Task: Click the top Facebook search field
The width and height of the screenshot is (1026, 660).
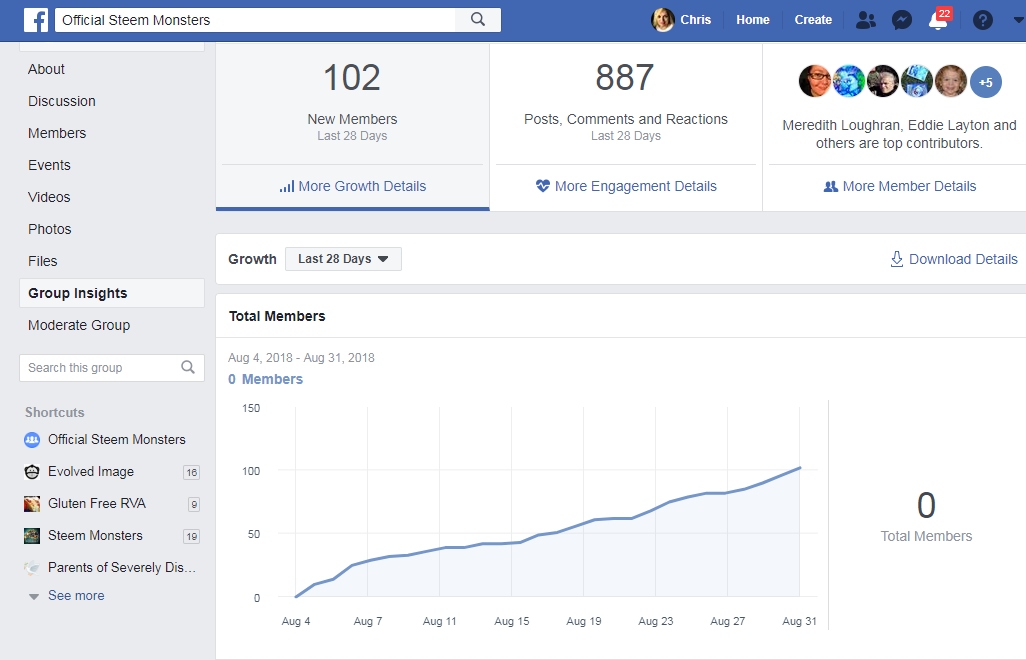Action: pos(255,20)
